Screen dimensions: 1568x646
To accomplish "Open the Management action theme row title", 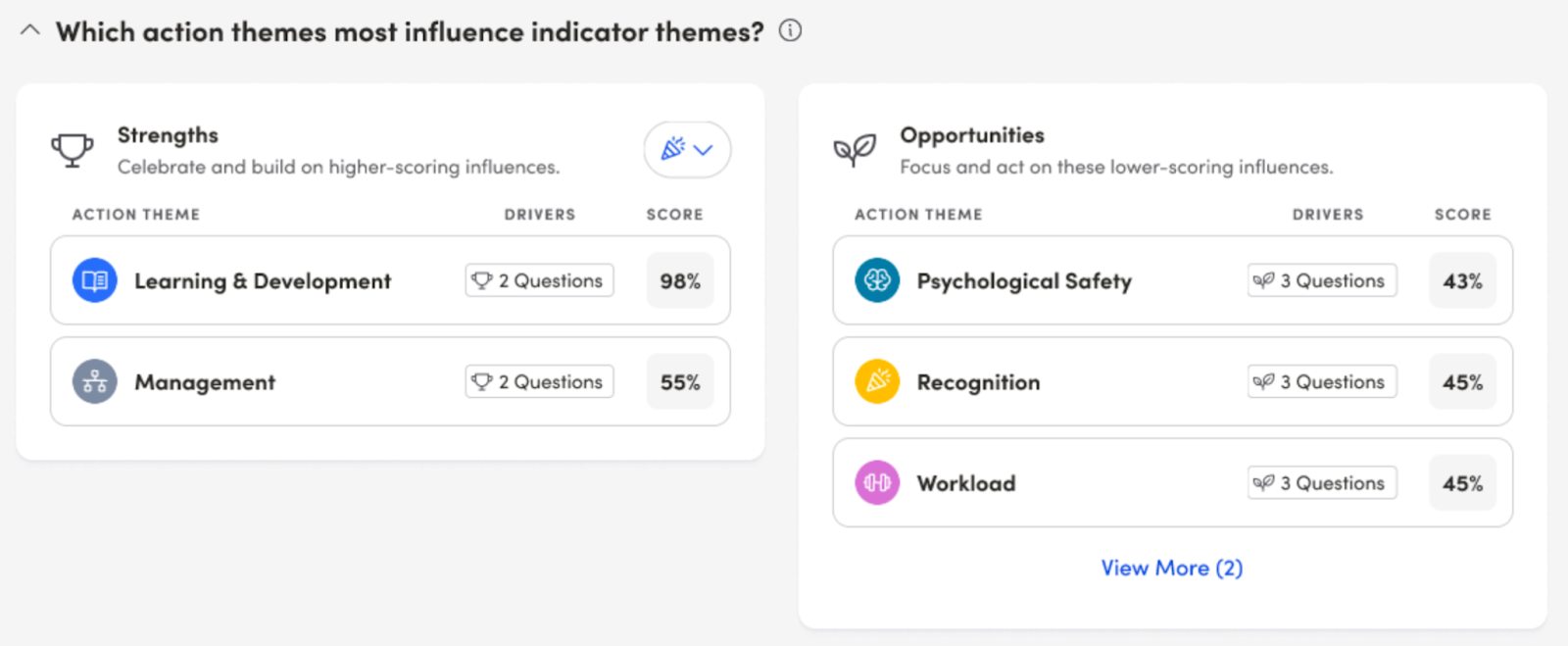I will pos(205,382).
